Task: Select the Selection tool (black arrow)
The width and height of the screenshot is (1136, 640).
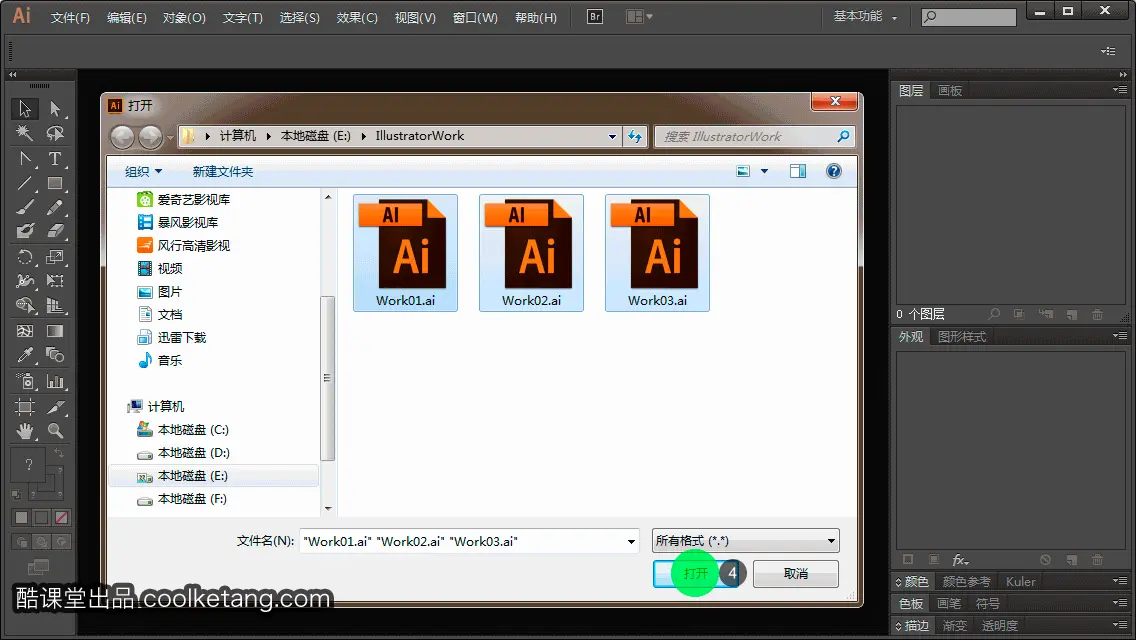Action: pyautogui.click(x=25, y=109)
